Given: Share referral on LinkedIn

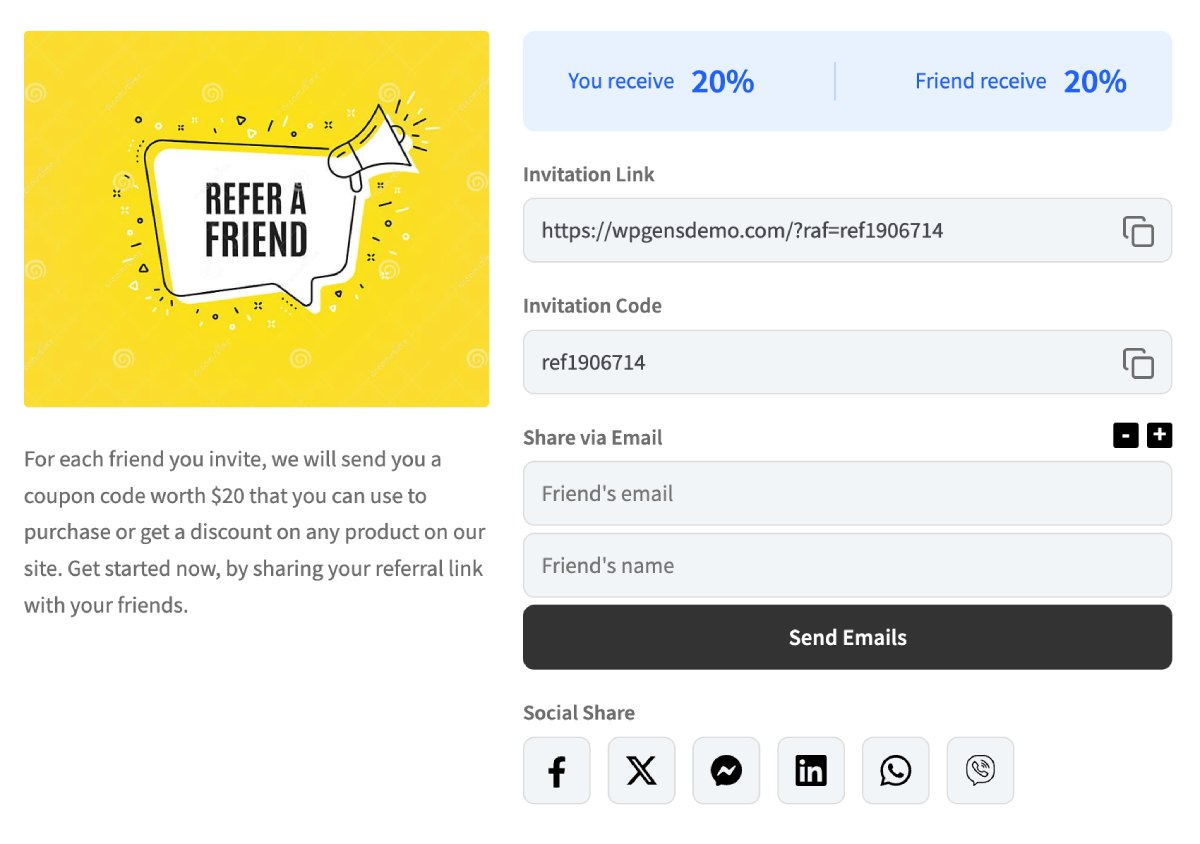Looking at the screenshot, I should [x=811, y=771].
